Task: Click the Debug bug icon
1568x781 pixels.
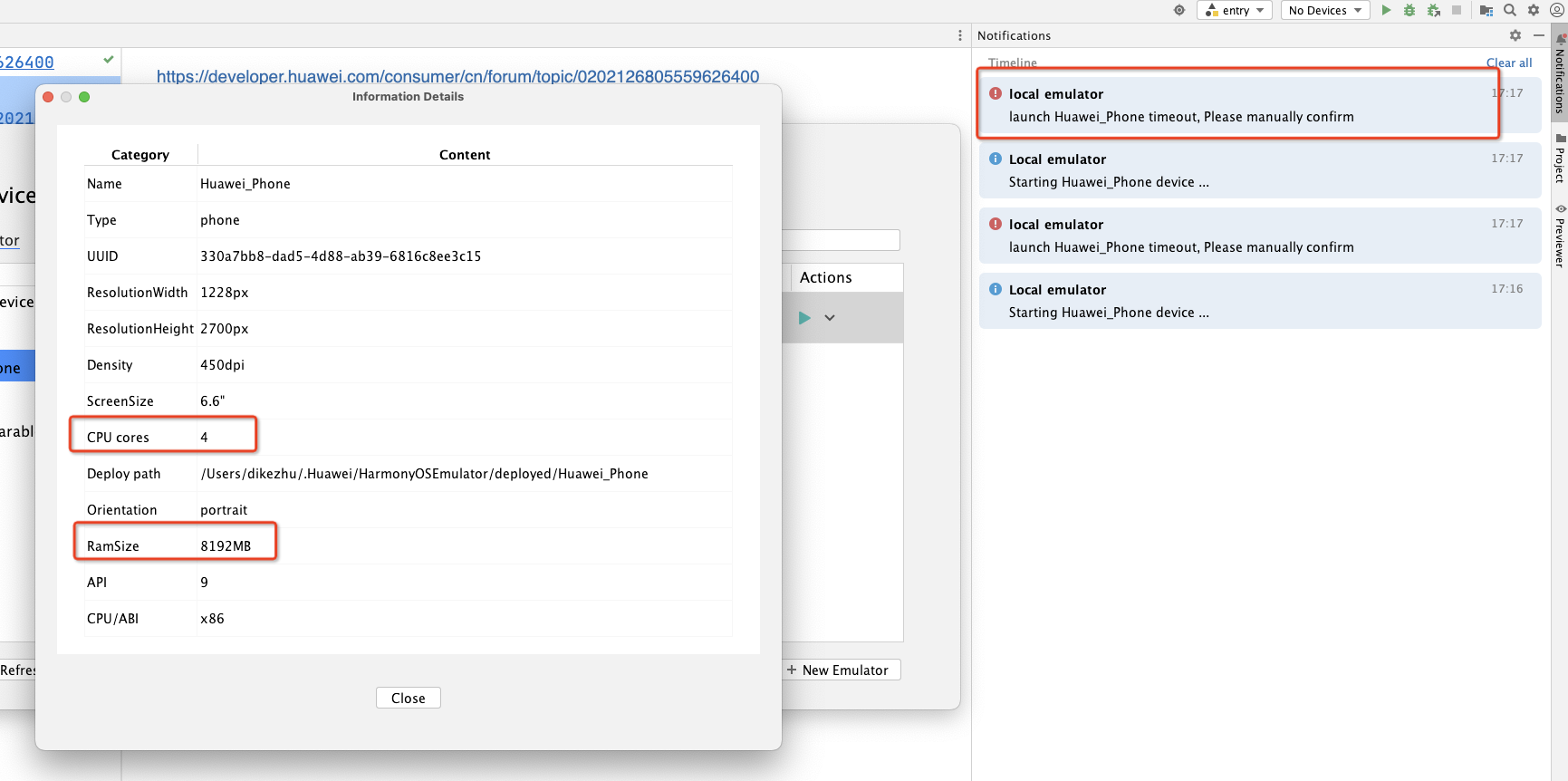Action: [x=1409, y=10]
